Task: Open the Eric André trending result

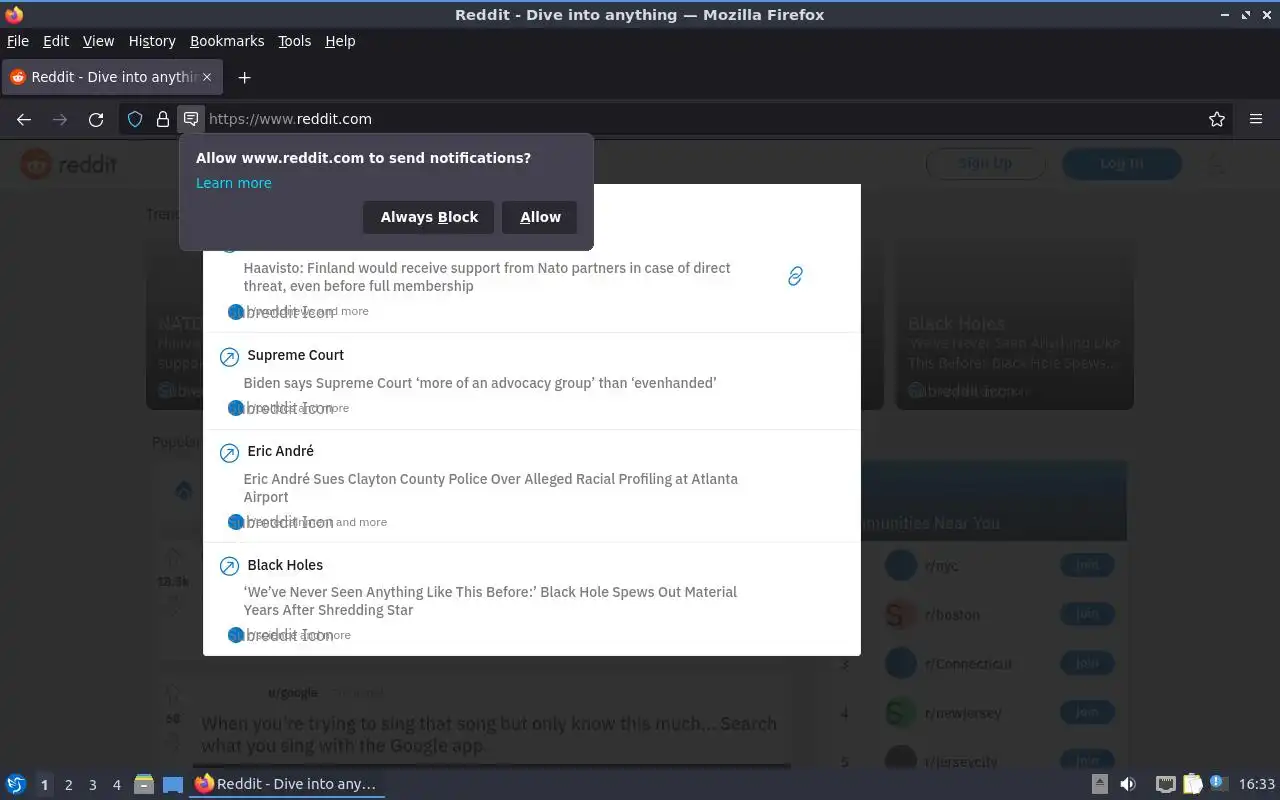Action: pyautogui.click(x=532, y=486)
